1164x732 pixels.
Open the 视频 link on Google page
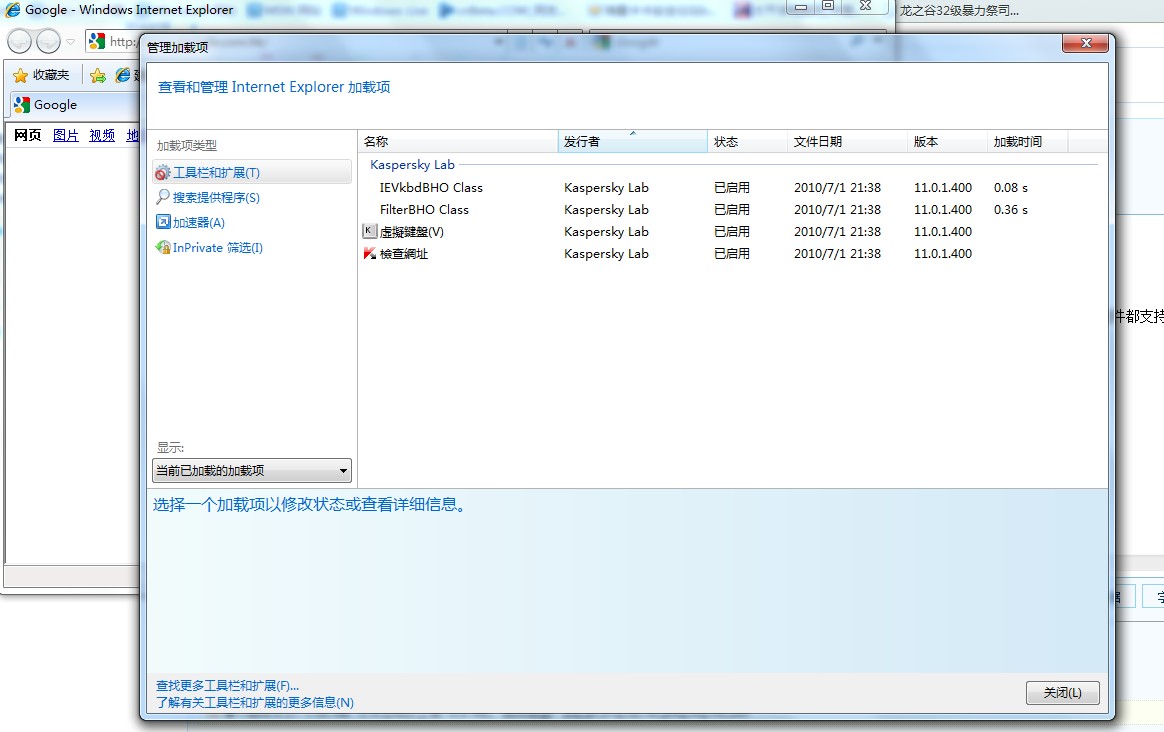(x=102, y=135)
